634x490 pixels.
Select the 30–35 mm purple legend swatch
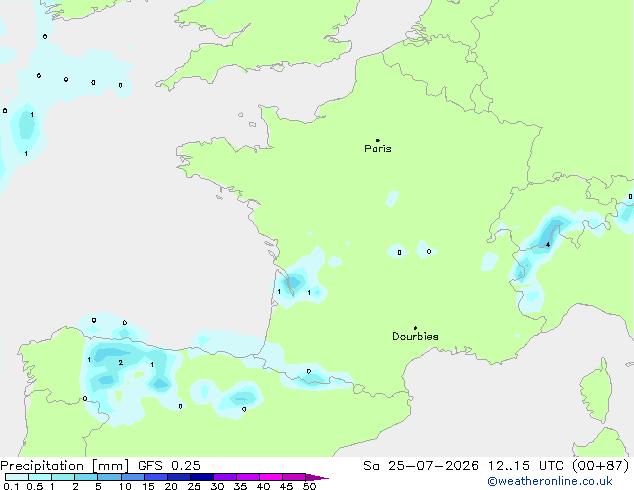pyautogui.click(x=225, y=477)
